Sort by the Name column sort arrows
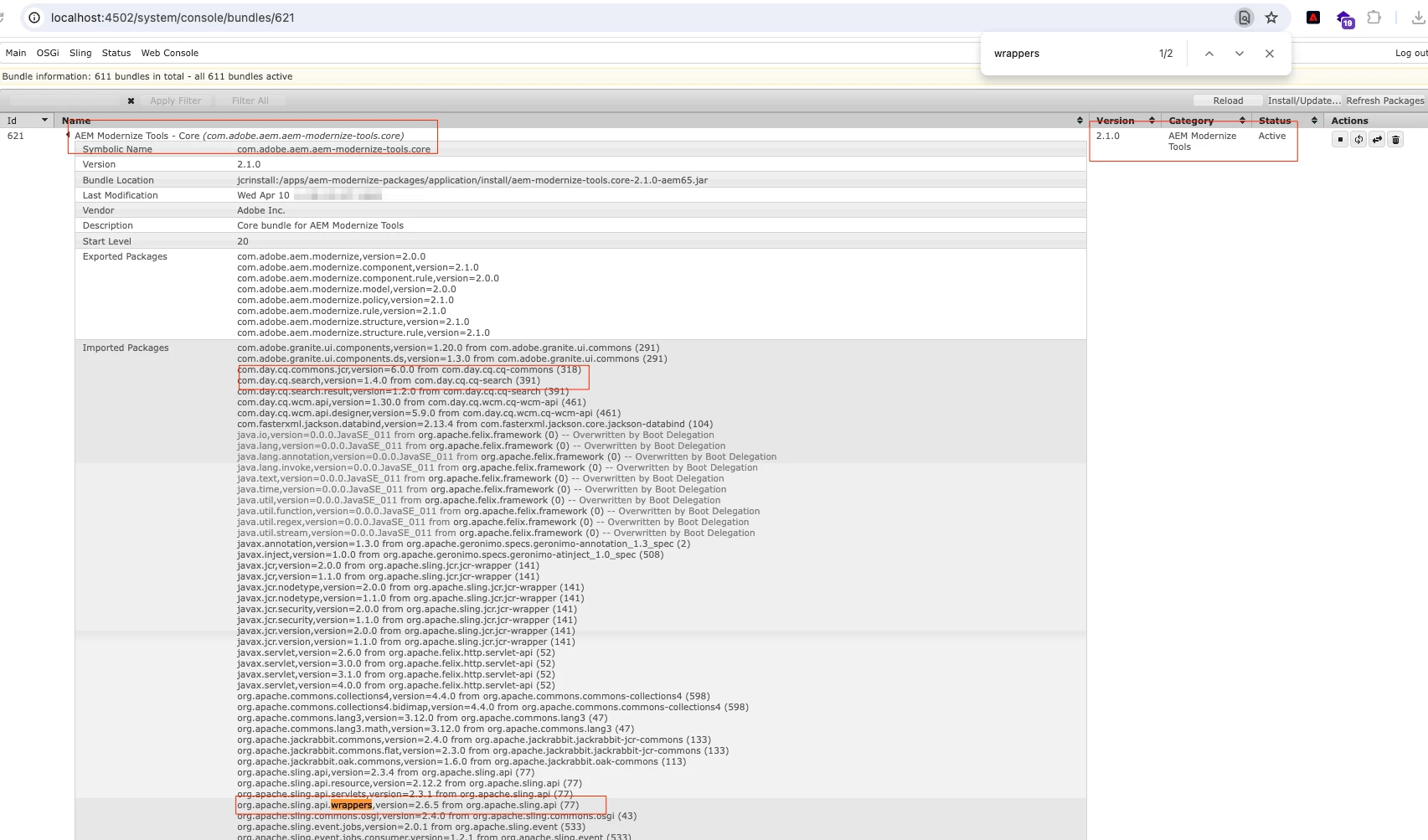 [x=1080, y=121]
